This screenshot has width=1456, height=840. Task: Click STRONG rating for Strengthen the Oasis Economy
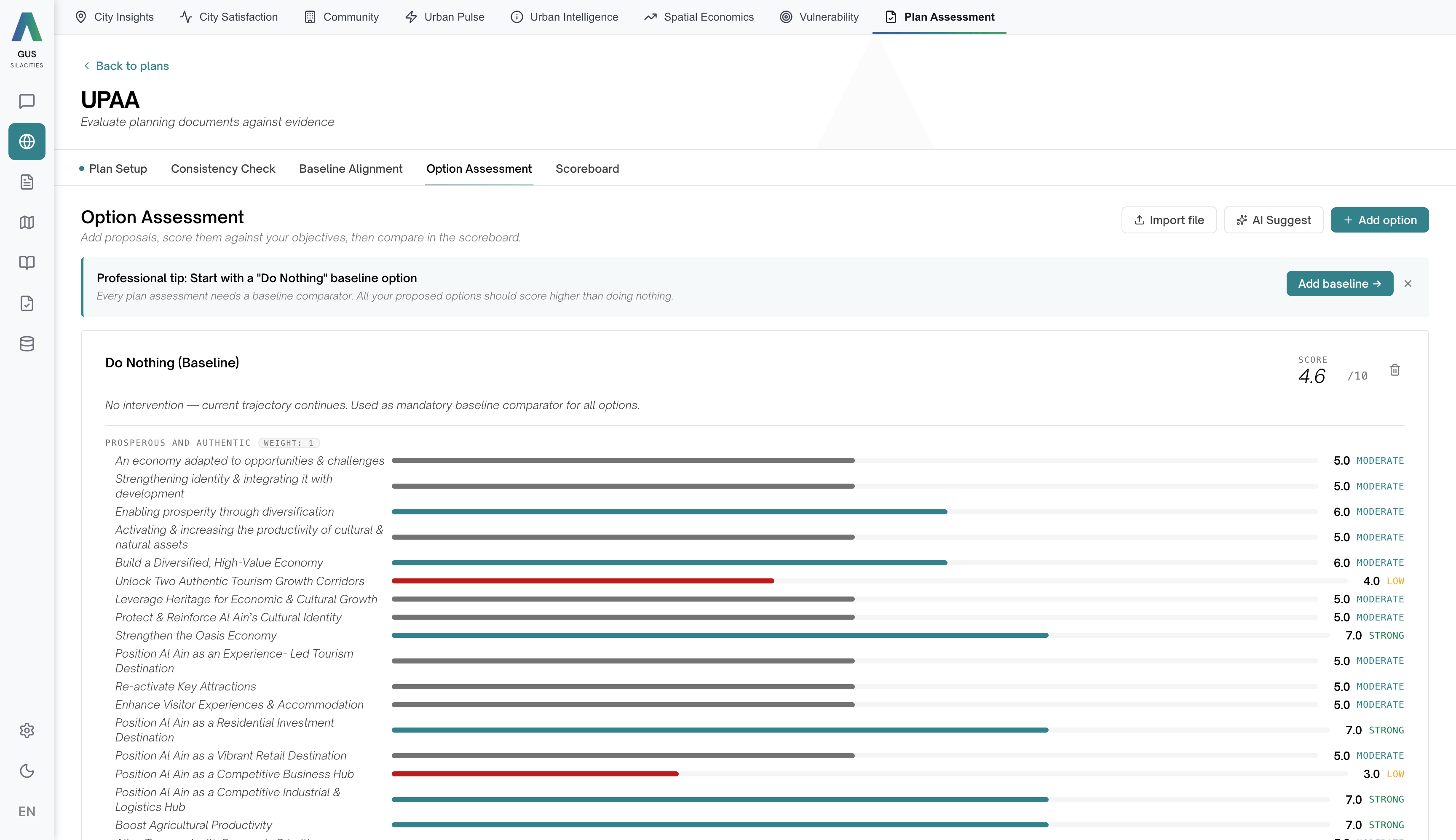tap(1386, 635)
